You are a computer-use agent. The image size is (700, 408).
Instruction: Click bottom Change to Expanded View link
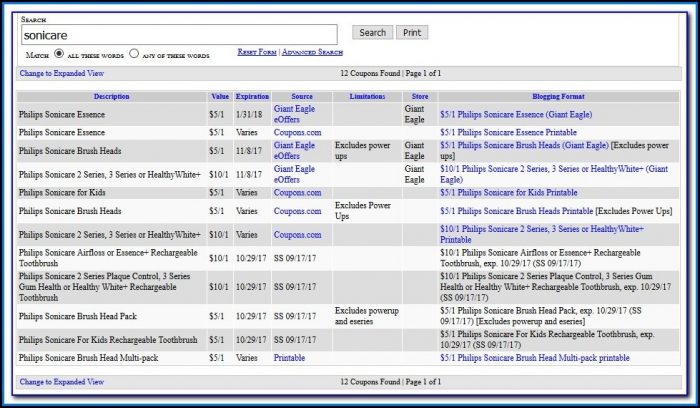62,382
